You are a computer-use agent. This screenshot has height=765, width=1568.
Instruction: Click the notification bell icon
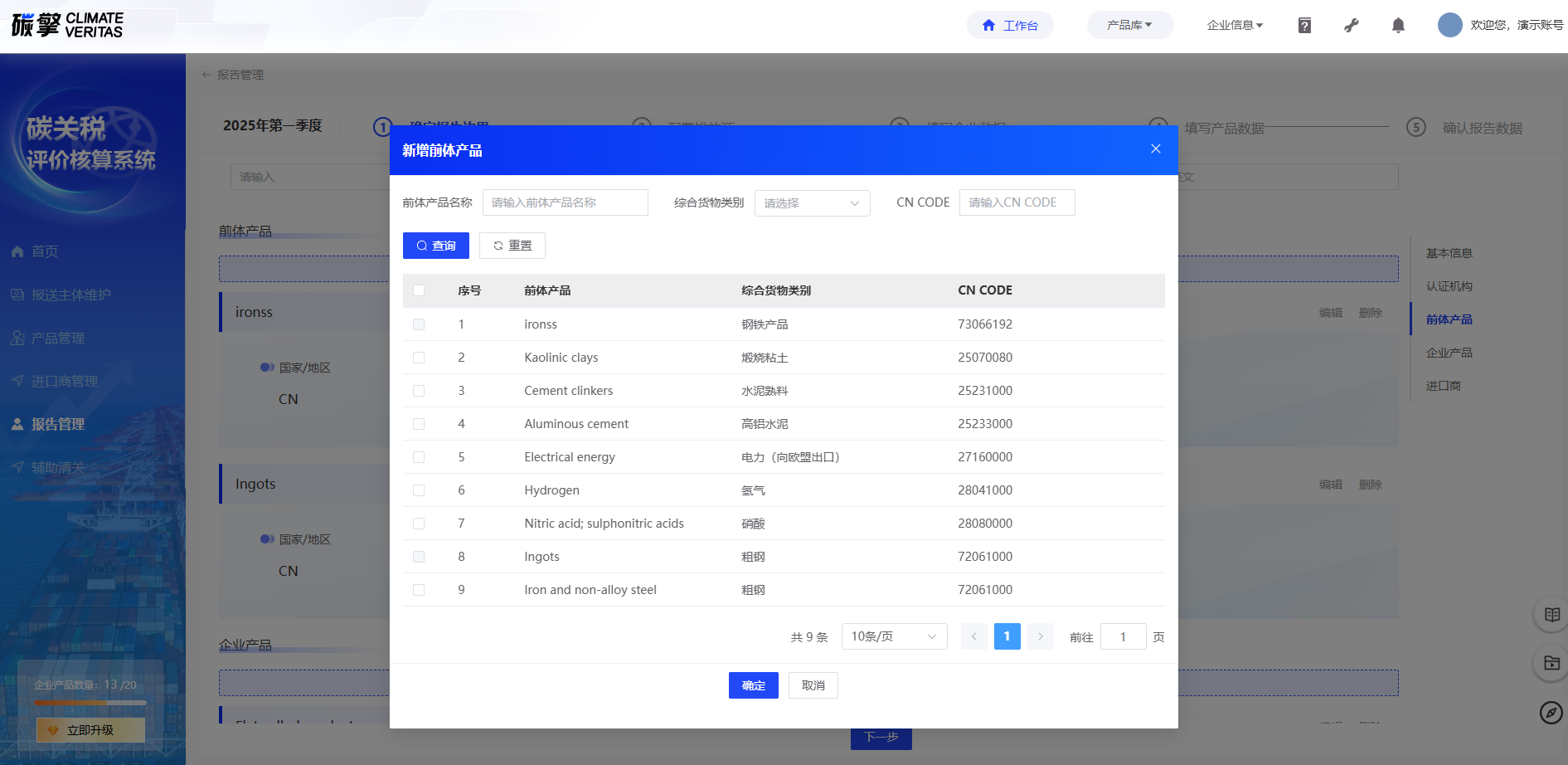(1398, 26)
